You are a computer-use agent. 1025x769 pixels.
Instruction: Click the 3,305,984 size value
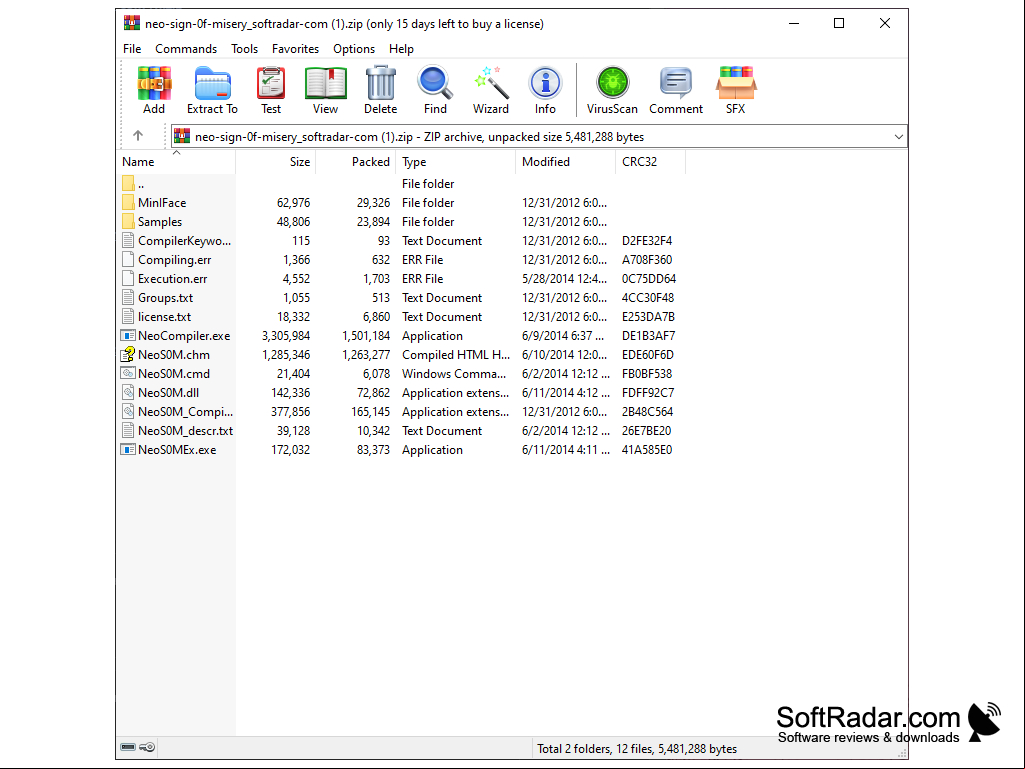pyautogui.click(x=286, y=335)
